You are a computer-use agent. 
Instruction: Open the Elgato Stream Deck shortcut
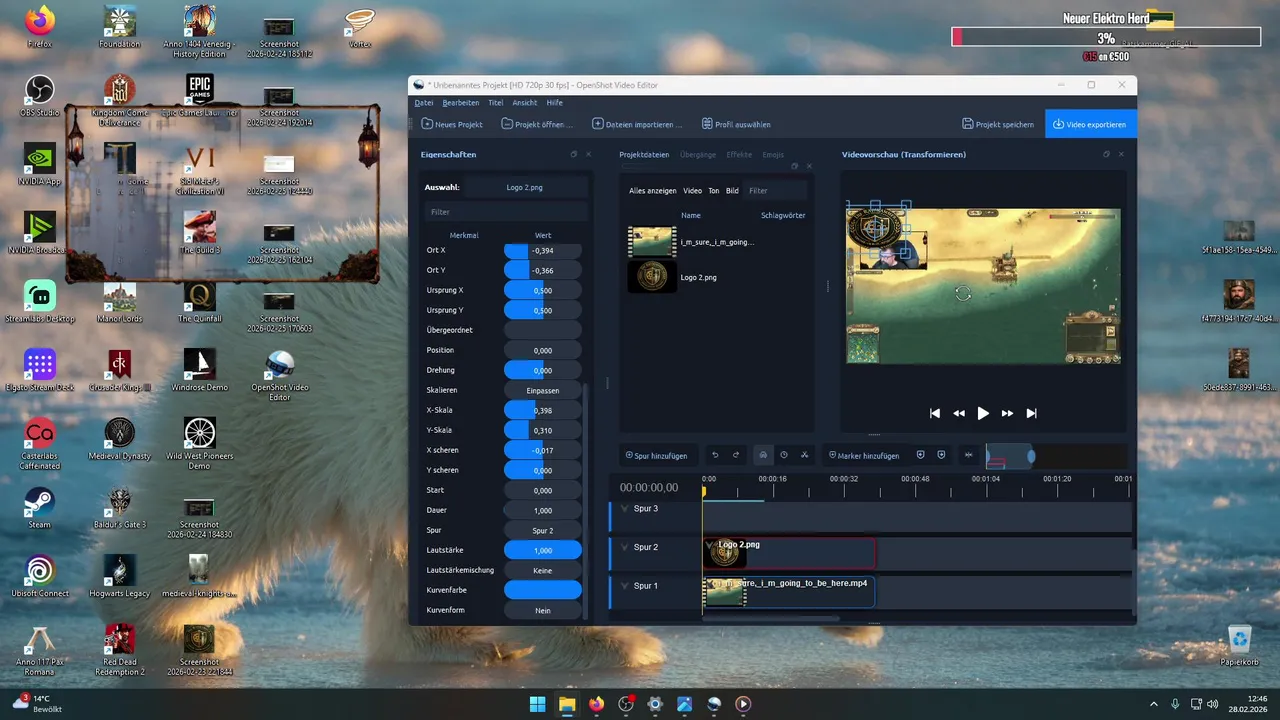pyautogui.click(x=39, y=369)
